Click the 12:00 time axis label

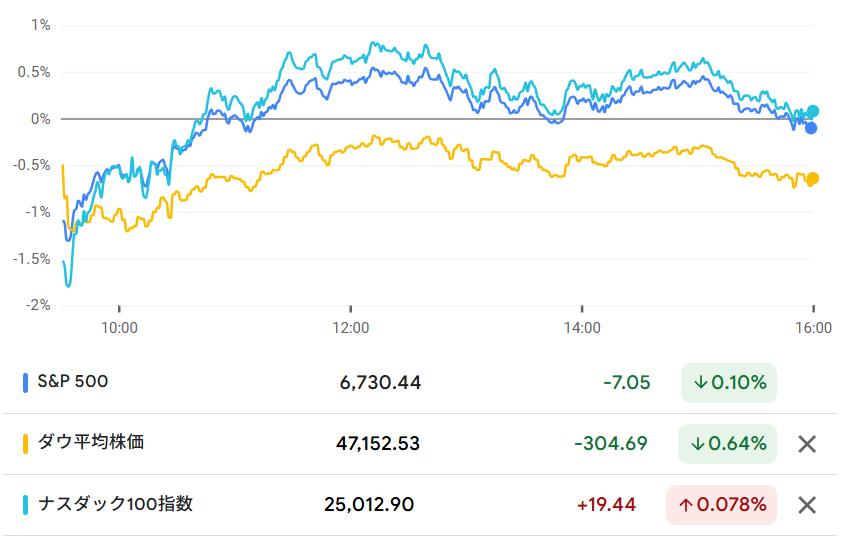(x=351, y=326)
